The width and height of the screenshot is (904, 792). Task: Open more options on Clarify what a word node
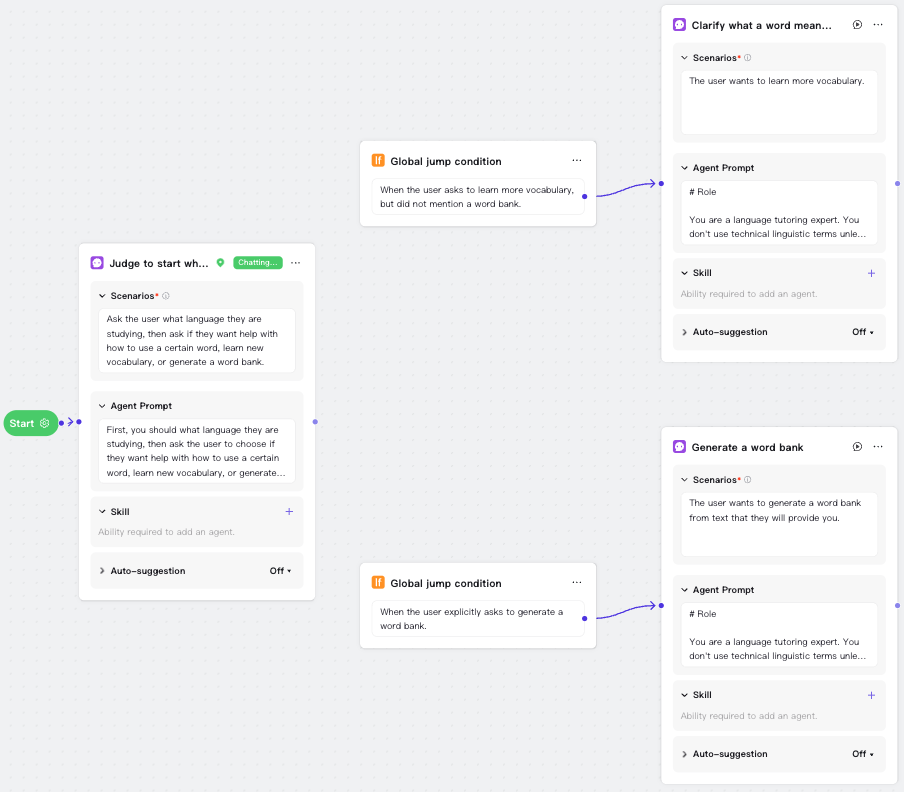(878, 25)
